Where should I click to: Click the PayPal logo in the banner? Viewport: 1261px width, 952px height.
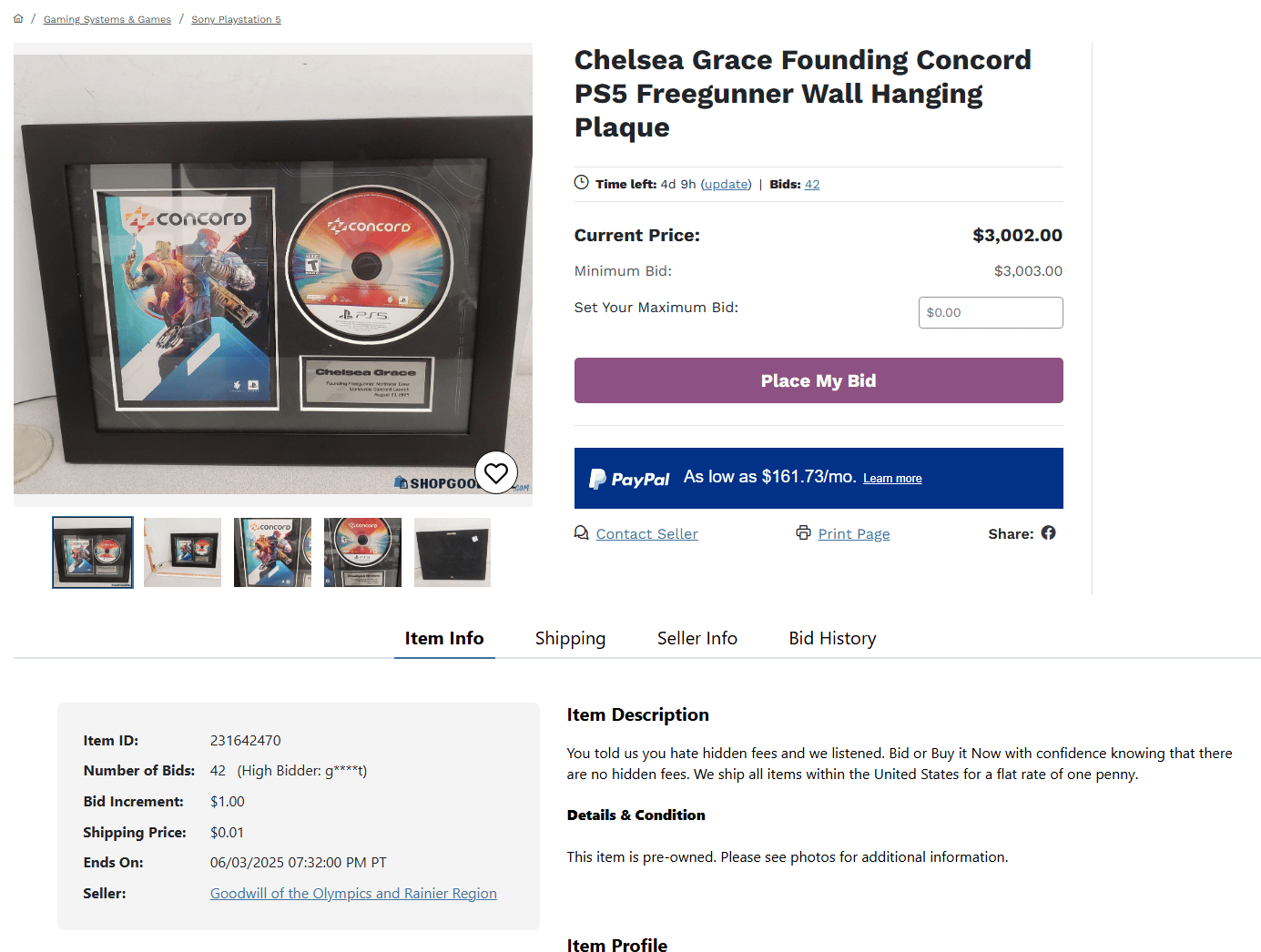629,479
